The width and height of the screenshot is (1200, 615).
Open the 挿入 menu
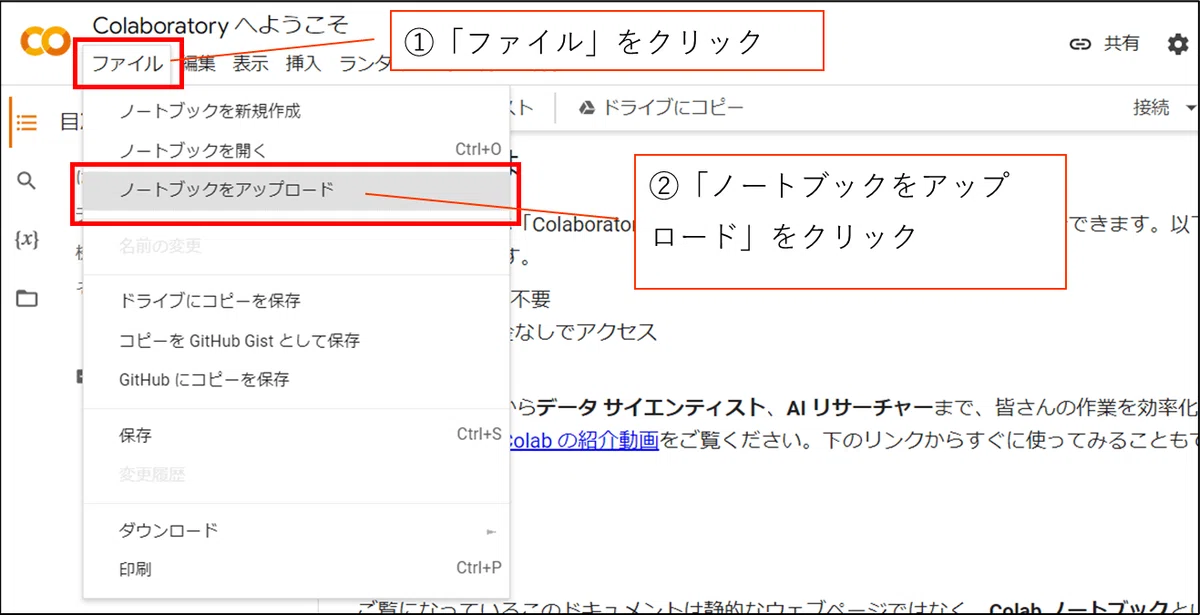pyautogui.click(x=303, y=64)
